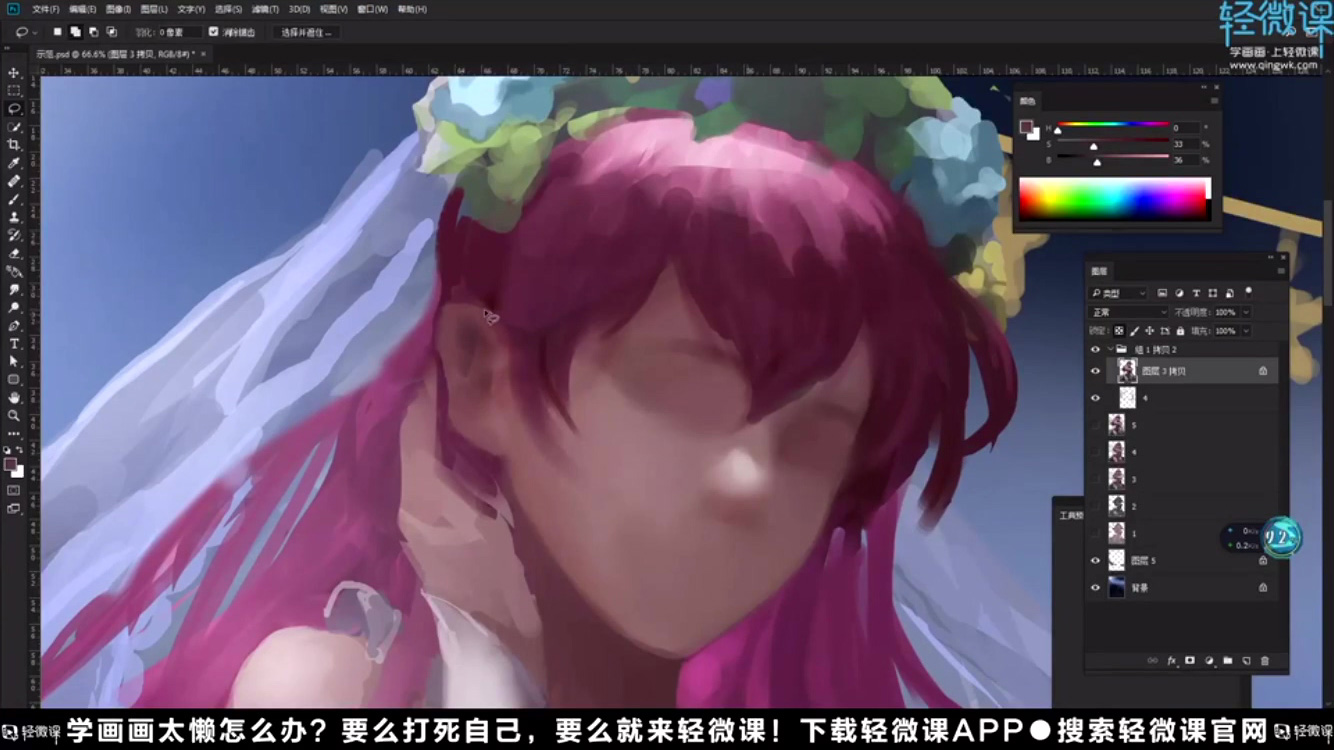The width and height of the screenshot is (1334, 750).
Task: Click the color spectrum ramp
Action: point(1114,199)
